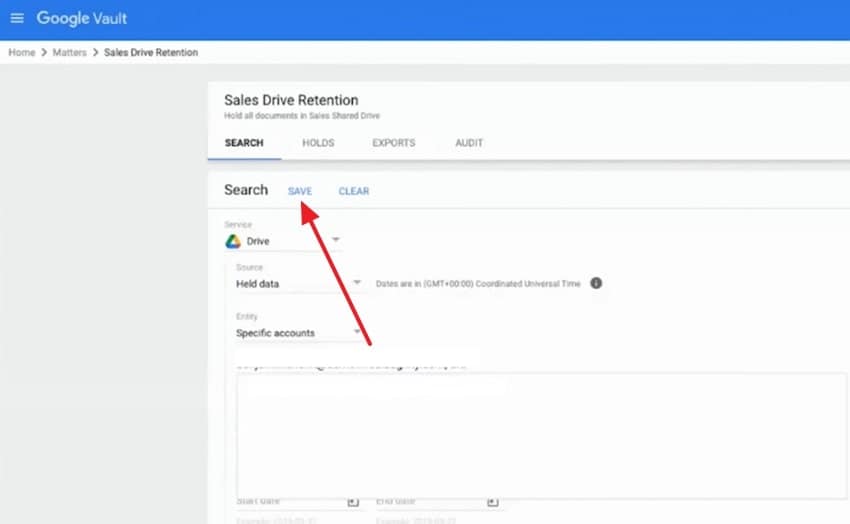The width and height of the screenshot is (850, 524).
Task: Open the hamburger main menu
Action: click(17, 18)
